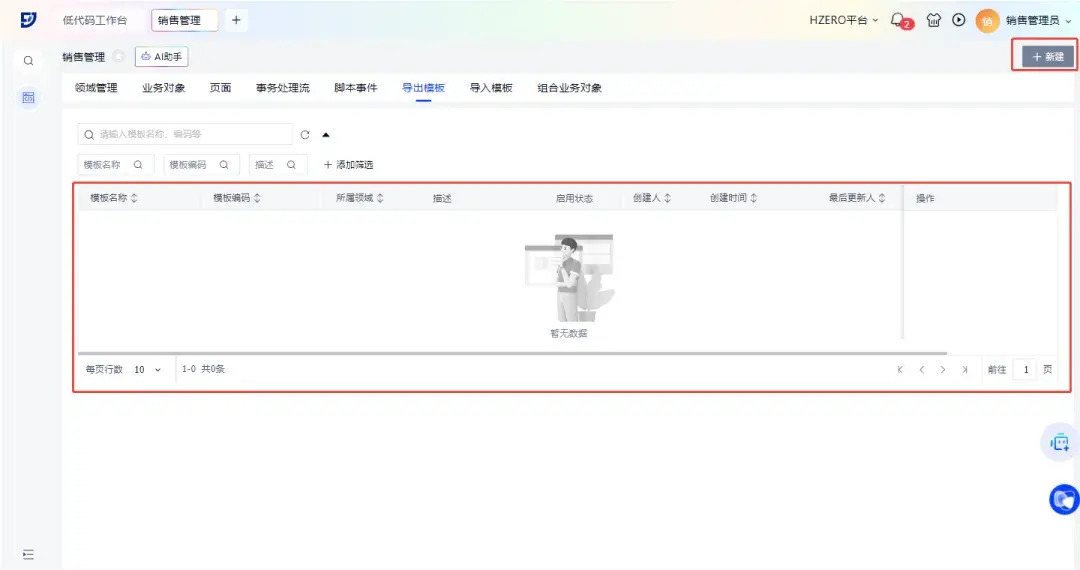Open the theme skin shirt icon
This screenshot has height=570, width=1080.
[x=933, y=20]
